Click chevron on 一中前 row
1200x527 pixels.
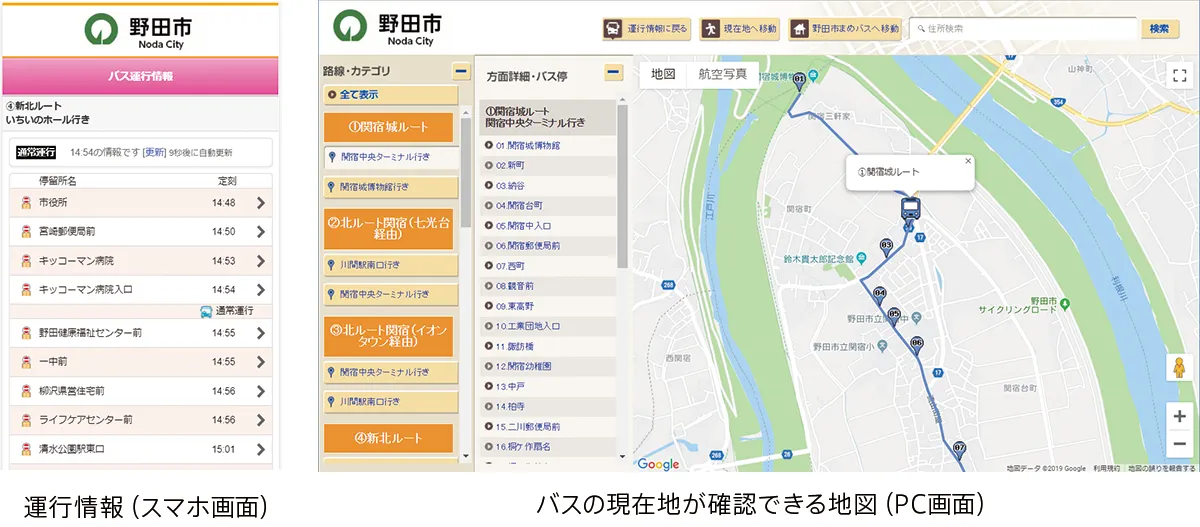click(x=261, y=362)
